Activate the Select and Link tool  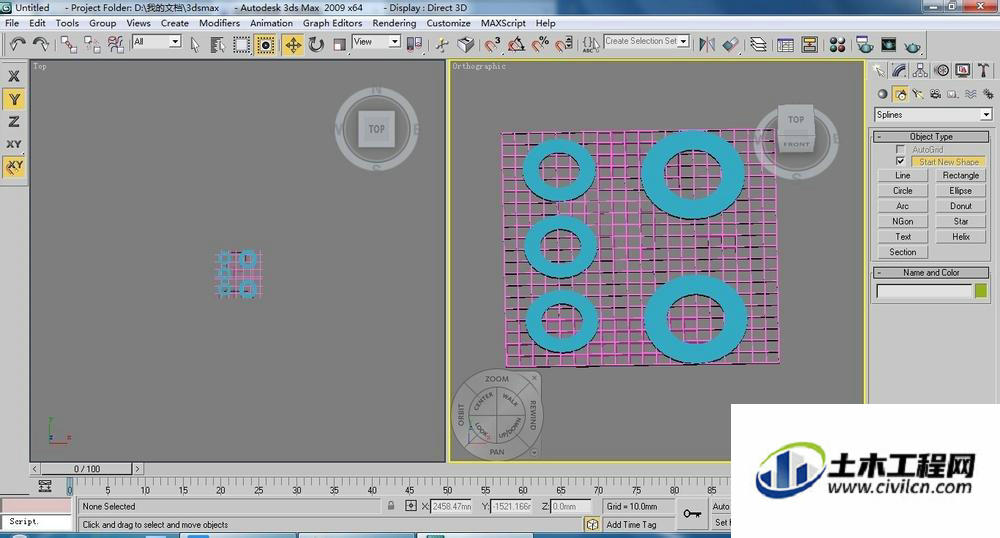69,44
